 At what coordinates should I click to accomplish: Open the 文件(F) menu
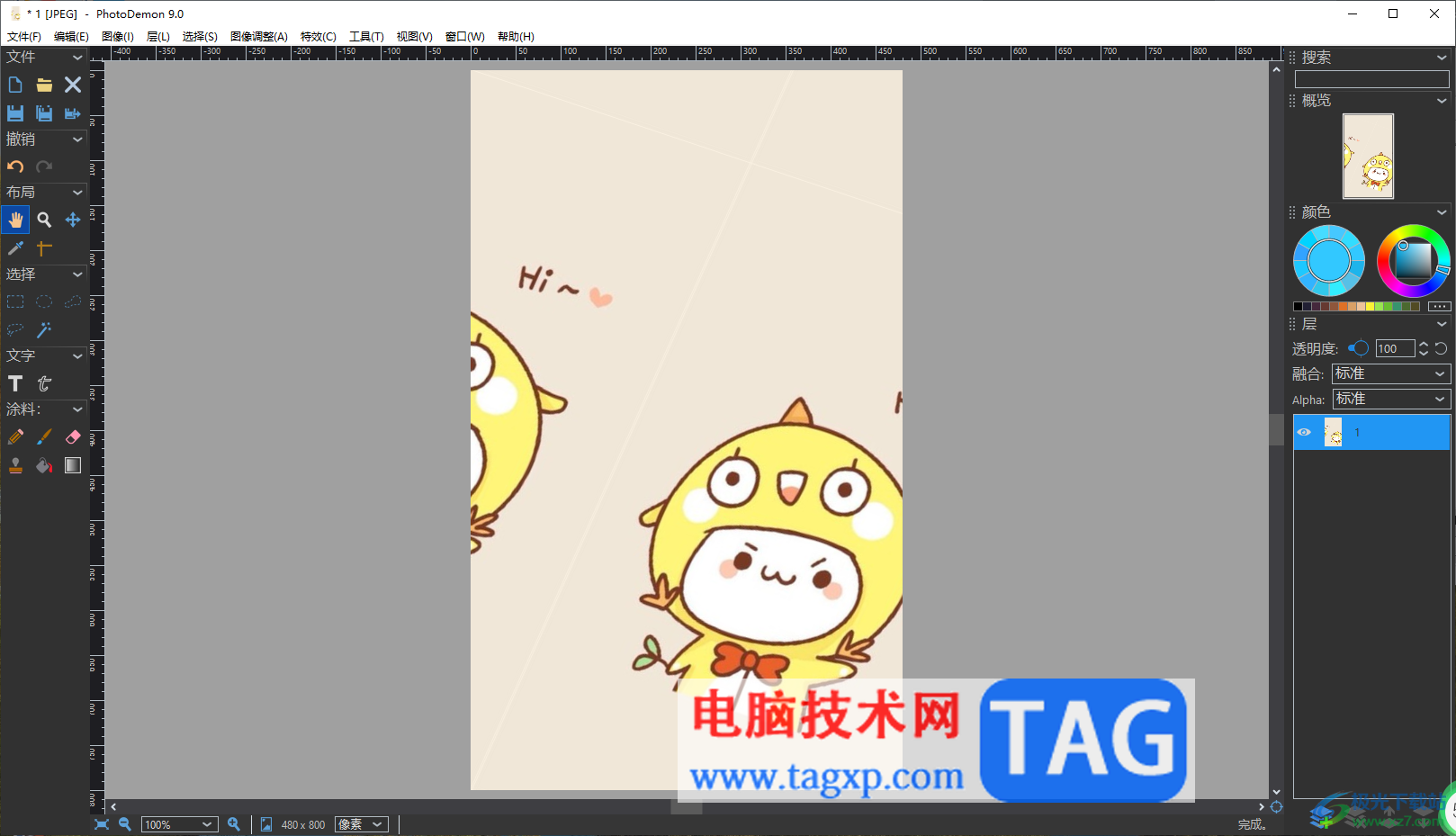[24, 37]
